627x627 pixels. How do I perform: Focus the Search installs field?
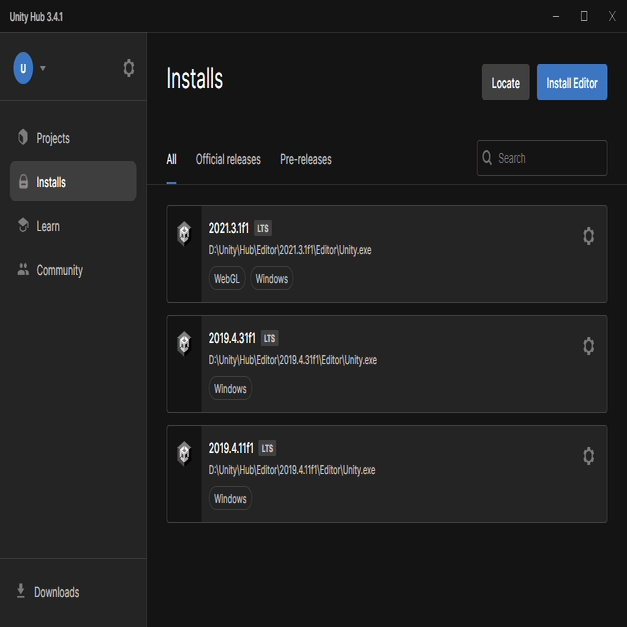(542, 158)
